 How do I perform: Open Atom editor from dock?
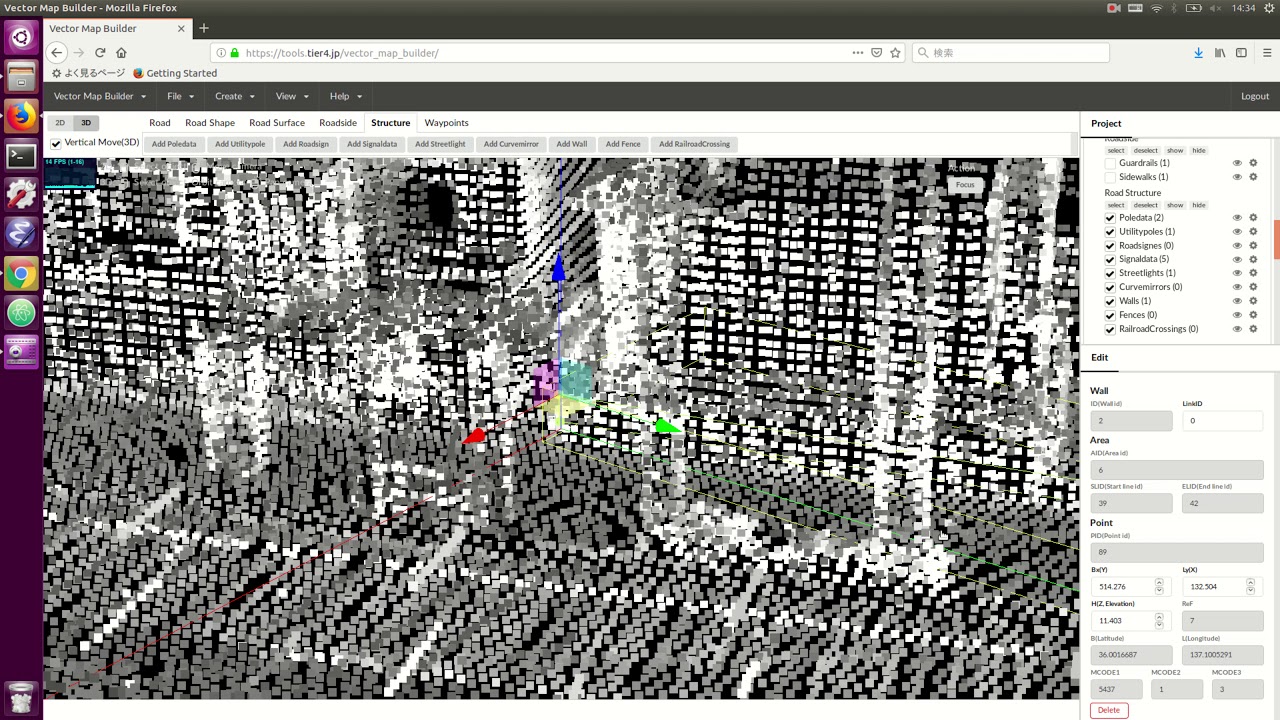(x=21, y=313)
